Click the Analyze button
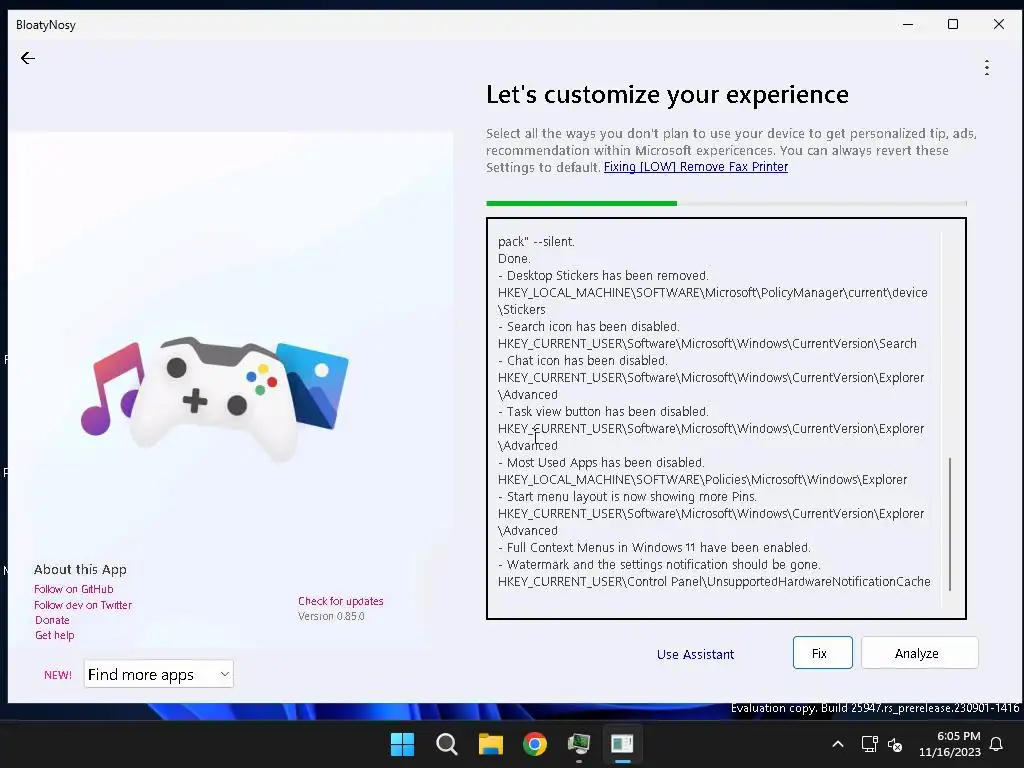 point(920,652)
